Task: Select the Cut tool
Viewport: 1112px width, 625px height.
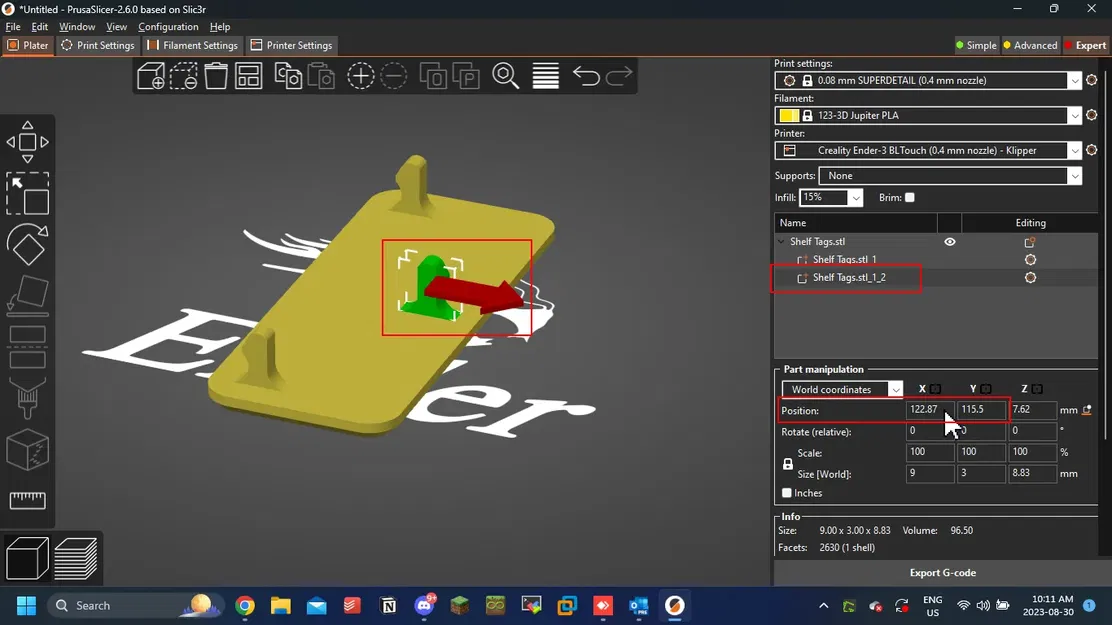Action: [28, 346]
